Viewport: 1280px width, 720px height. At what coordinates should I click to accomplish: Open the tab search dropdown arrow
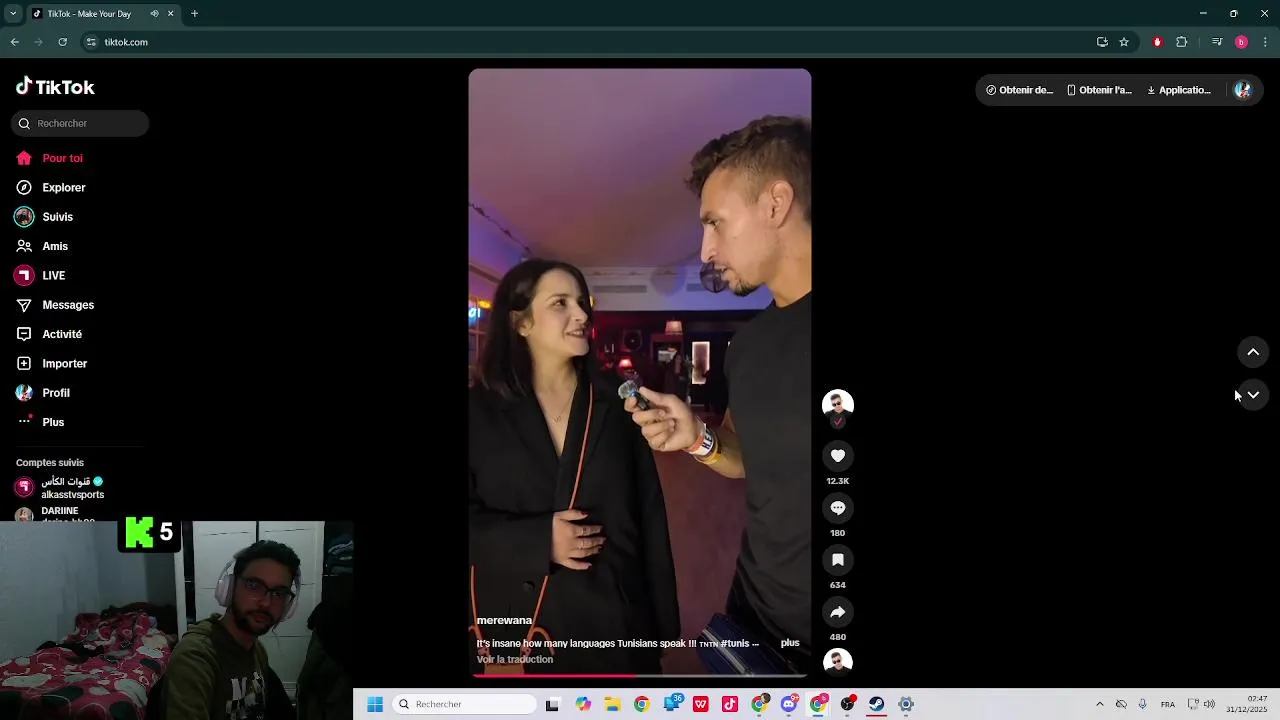(13, 14)
